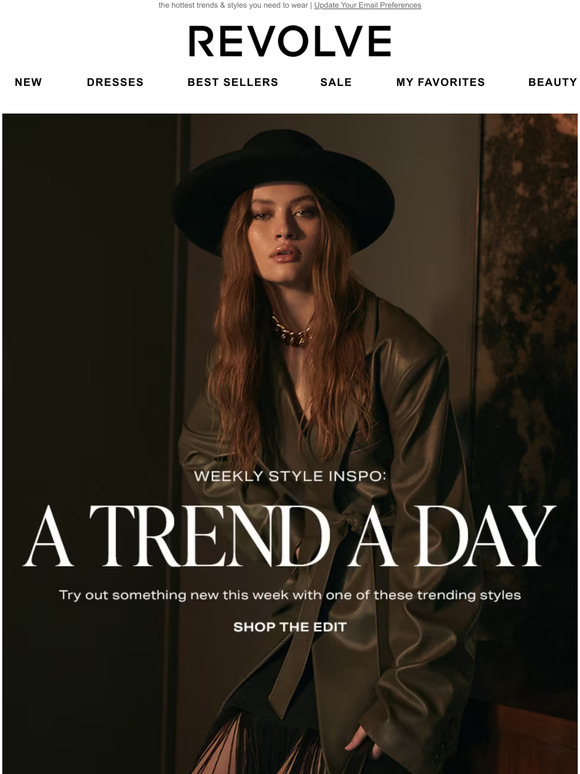
Task: Open the SALE section
Action: point(336,82)
